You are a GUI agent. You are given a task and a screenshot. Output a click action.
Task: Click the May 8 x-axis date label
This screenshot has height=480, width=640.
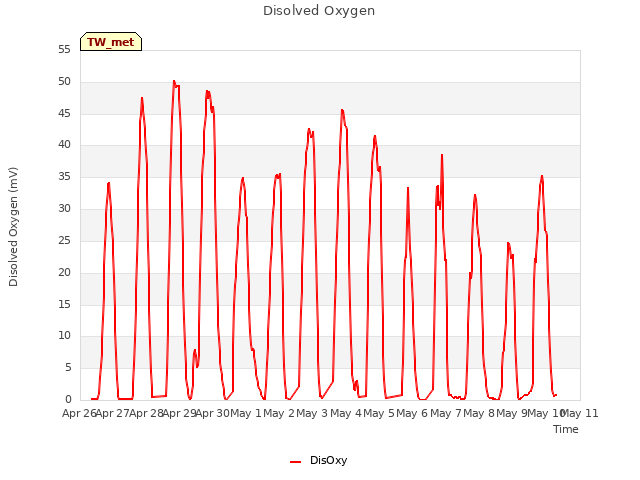479,413
